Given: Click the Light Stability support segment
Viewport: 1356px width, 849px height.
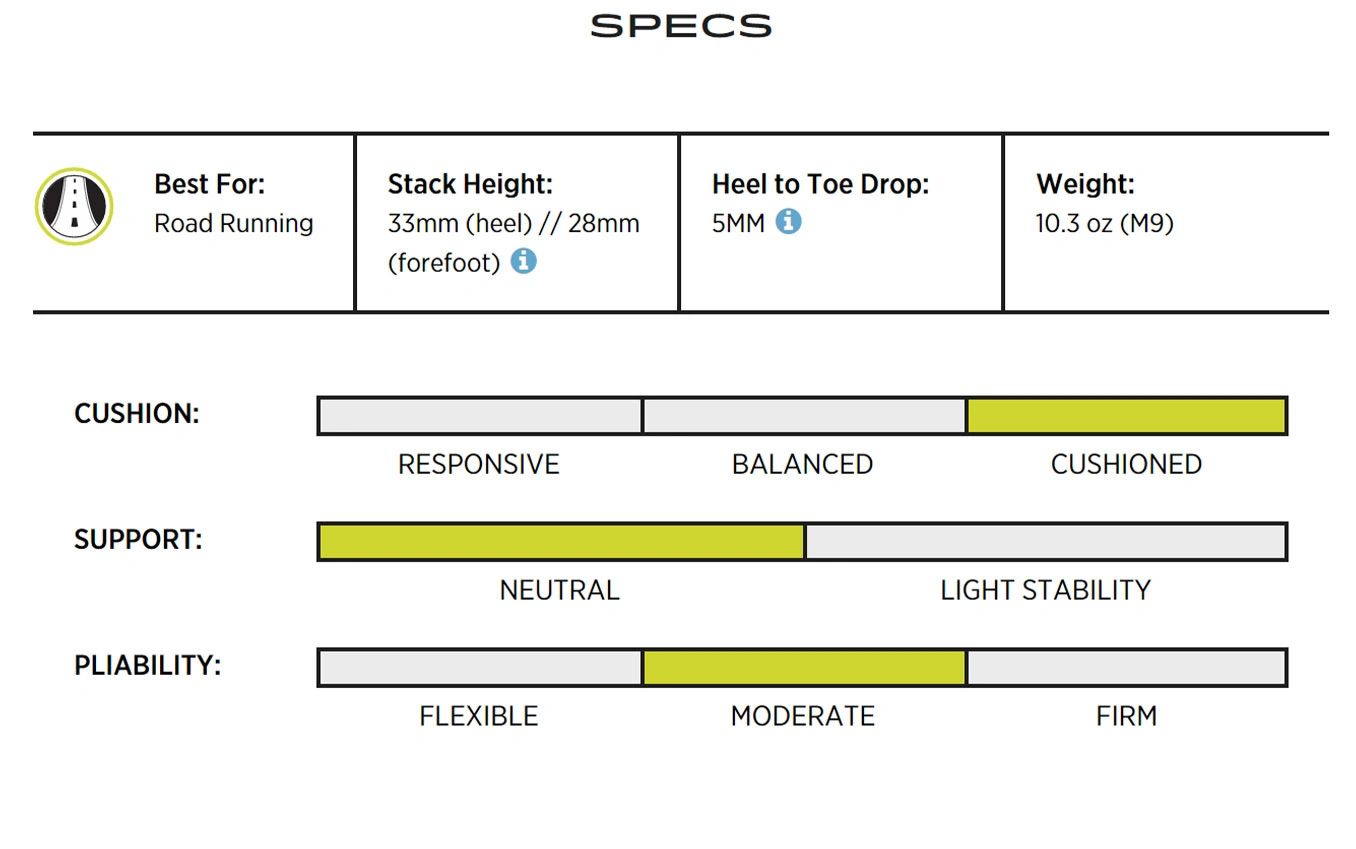Looking at the screenshot, I should [x=1046, y=542].
